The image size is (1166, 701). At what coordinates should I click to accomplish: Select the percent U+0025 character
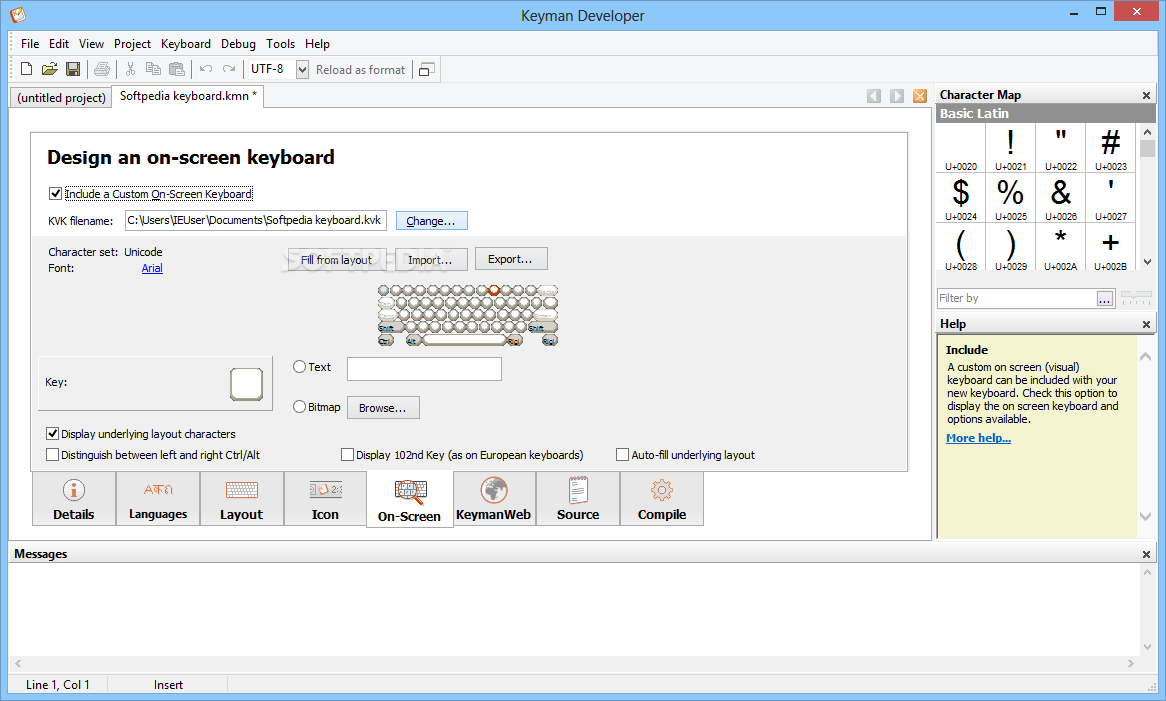(x=1011, y=198)
